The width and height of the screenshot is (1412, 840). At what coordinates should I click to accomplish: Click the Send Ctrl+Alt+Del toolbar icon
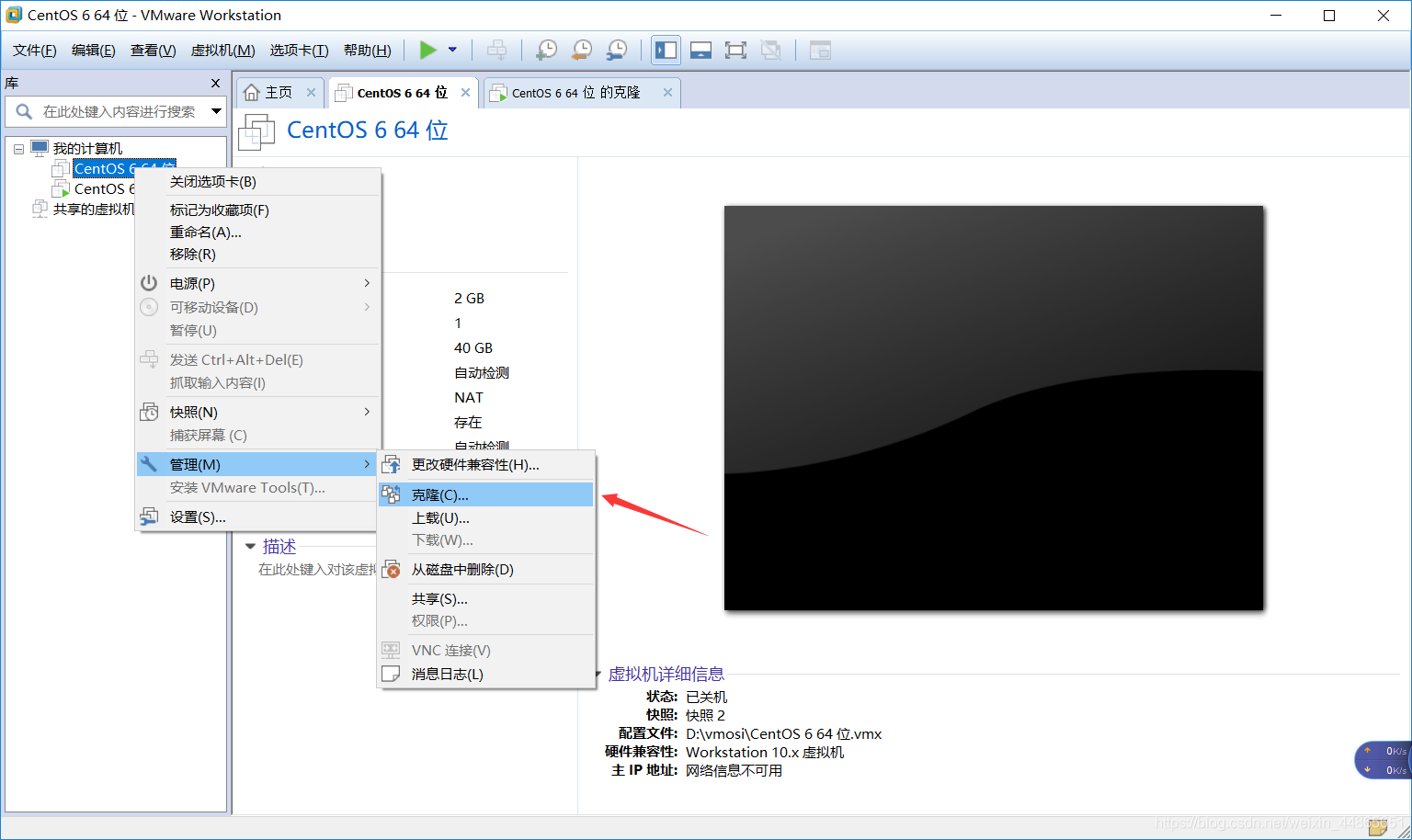[x=496, y=50]
